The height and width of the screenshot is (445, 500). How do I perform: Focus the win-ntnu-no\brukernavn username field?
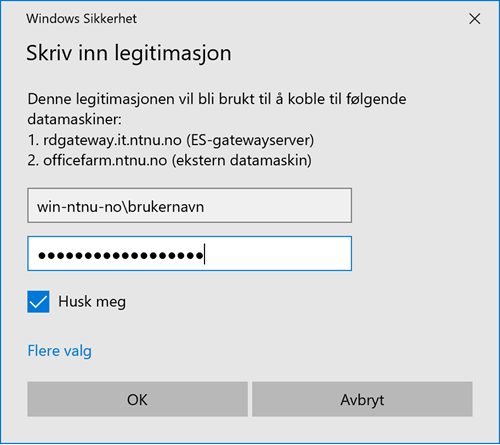click(189, 205)
